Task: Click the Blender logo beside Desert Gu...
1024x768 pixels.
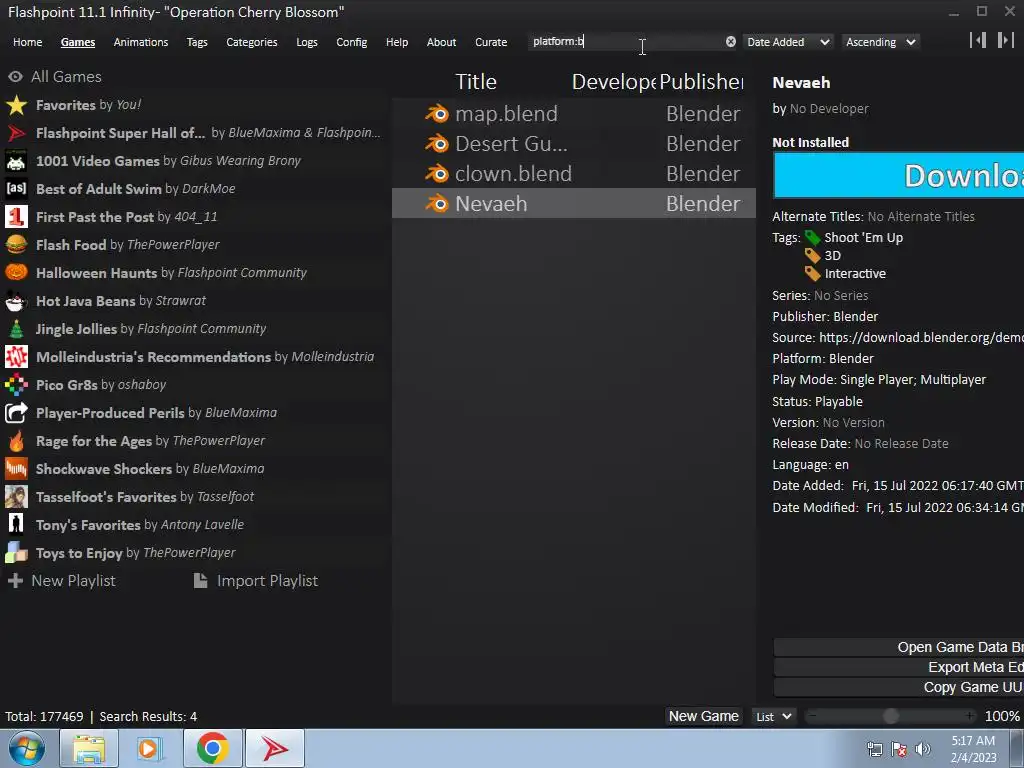Action: click(x=437, y=144)
